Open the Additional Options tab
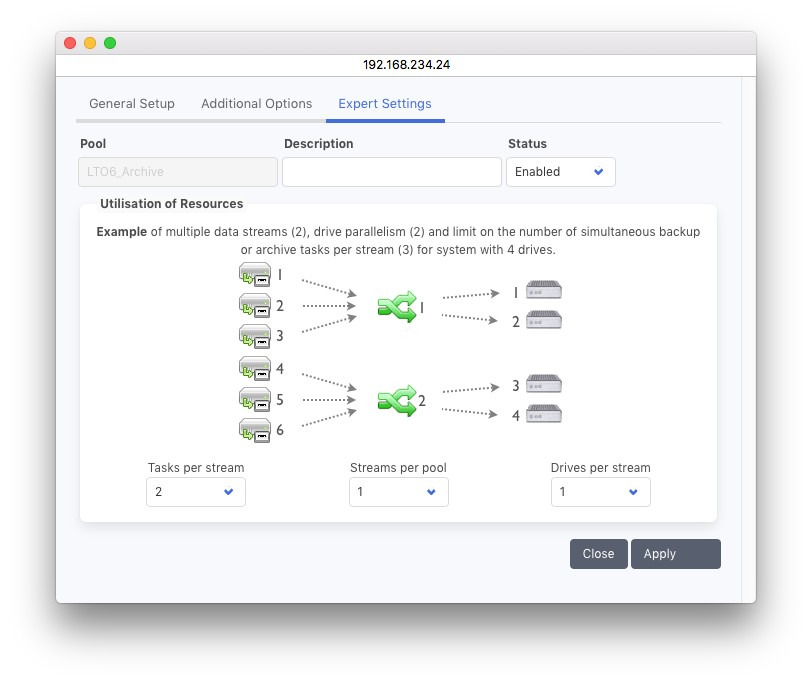 pyautogui.click(x=256, y=104)
